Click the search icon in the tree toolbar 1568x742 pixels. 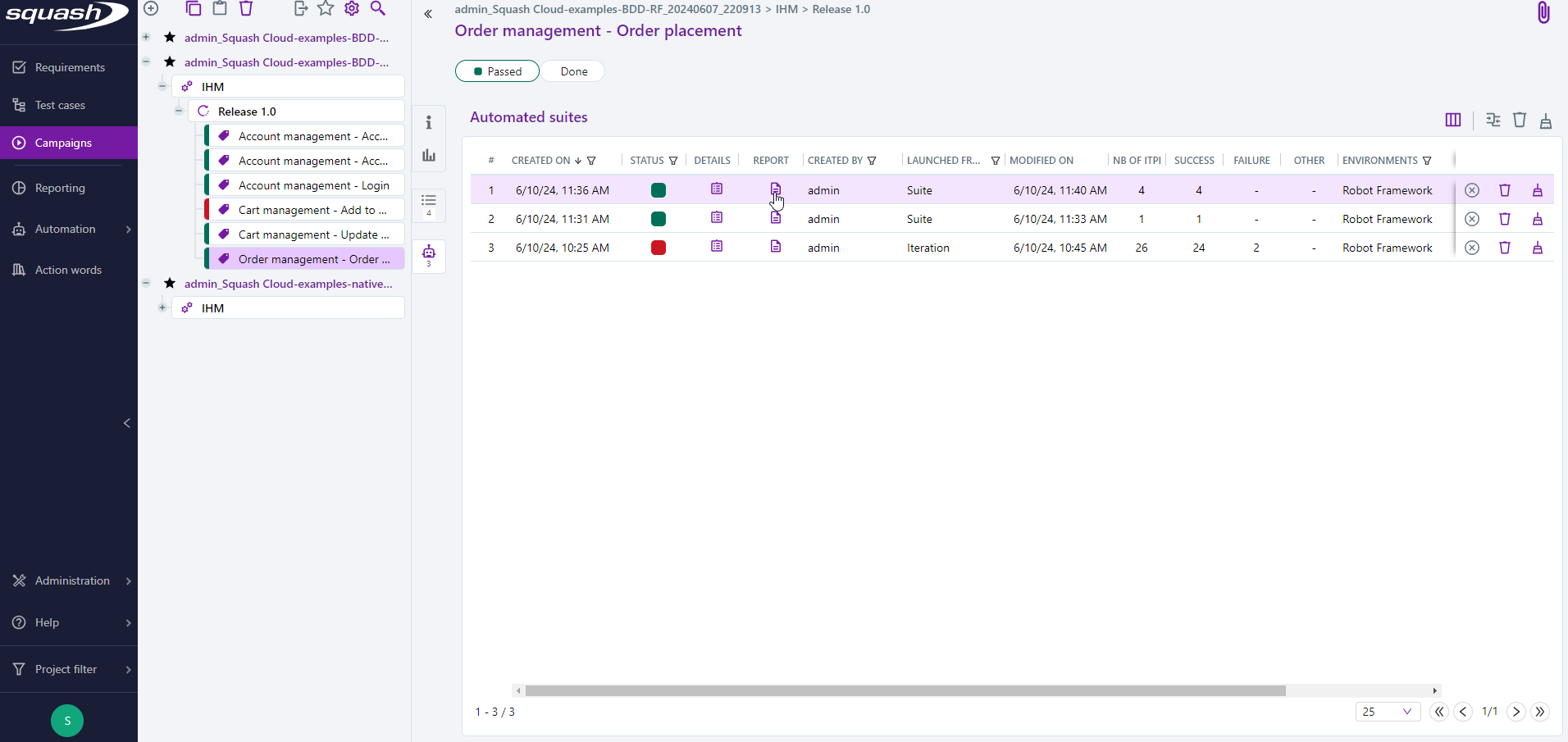coord(379,9)
